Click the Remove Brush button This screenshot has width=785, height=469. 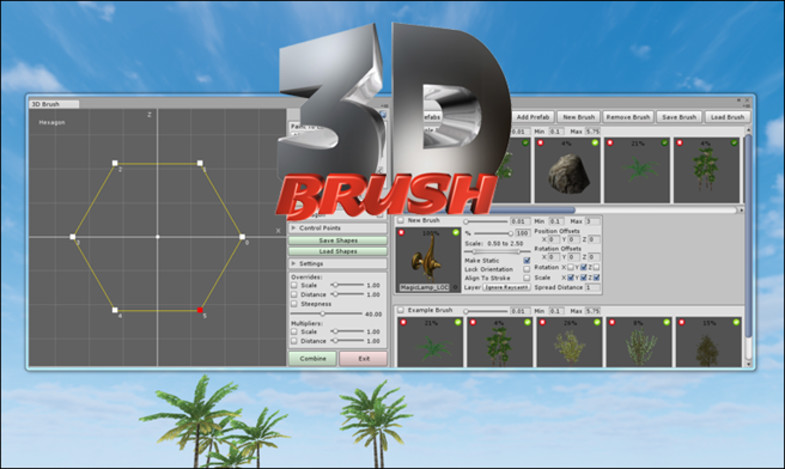(x=628, y=117)
